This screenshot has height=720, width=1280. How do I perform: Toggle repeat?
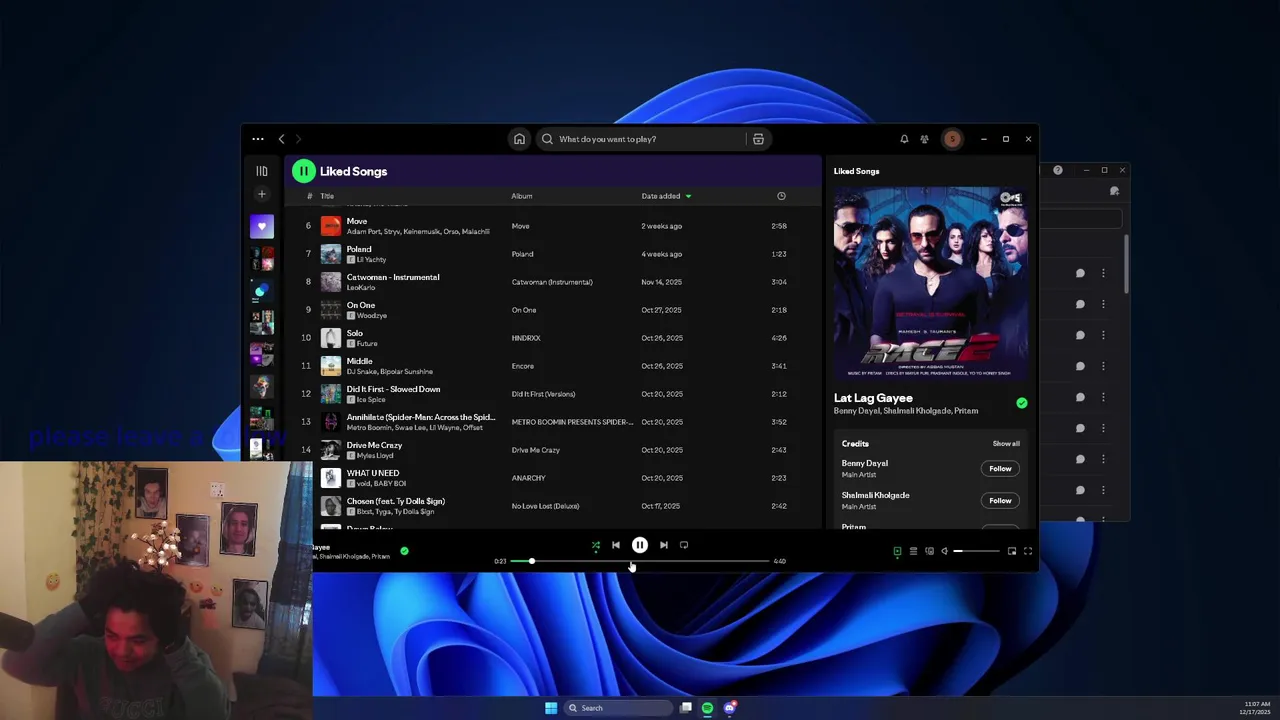pos(684,545)
